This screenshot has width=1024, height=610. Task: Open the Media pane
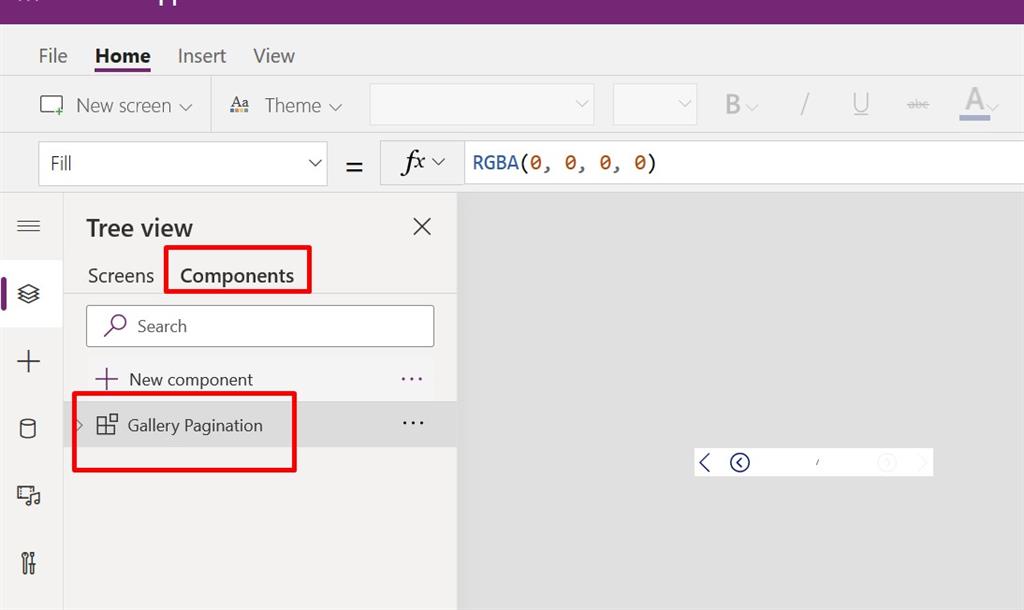point(30,496)
